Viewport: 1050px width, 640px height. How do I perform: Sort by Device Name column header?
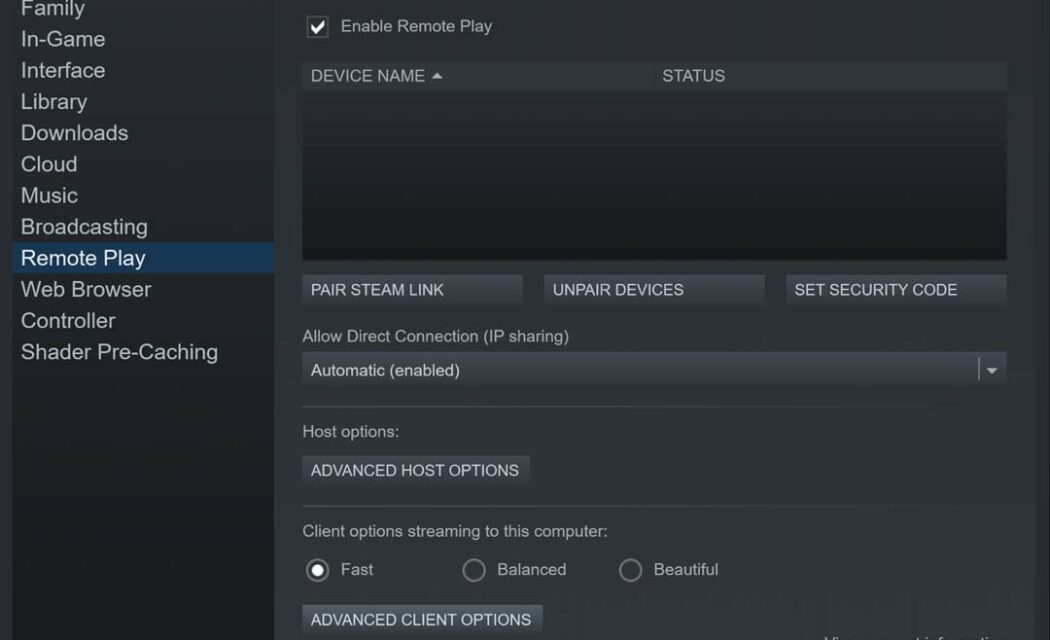[x=477, y=76]
